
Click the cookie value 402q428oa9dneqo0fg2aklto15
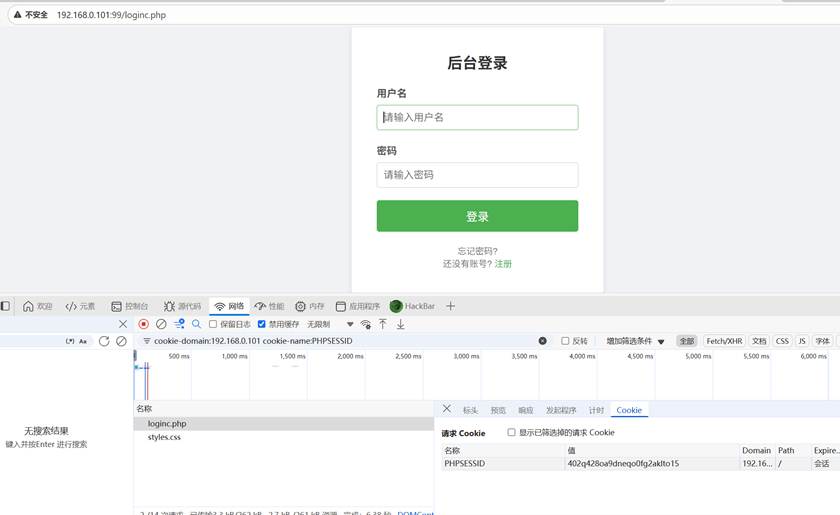623,464
